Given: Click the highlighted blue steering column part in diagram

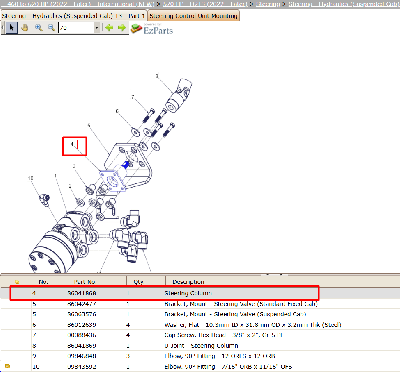Looking at the screenshot, I should click(x=113, y=180).
